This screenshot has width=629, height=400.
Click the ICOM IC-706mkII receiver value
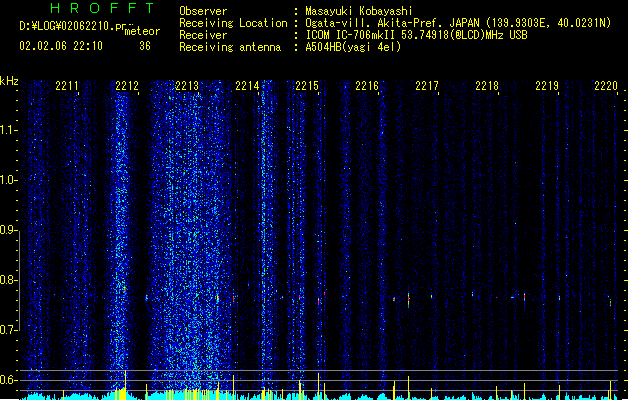pyautogui.click(x=416, y=35)
